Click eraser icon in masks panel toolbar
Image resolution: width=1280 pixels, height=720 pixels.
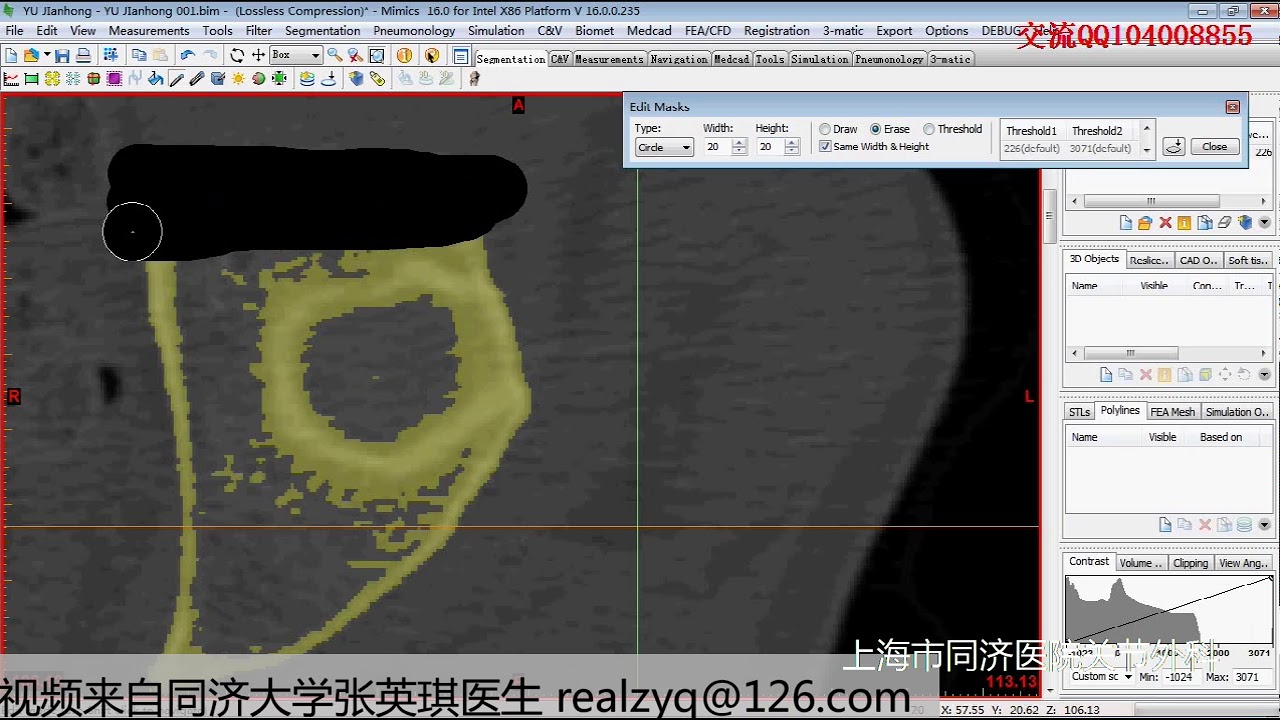pos(1225,222)
